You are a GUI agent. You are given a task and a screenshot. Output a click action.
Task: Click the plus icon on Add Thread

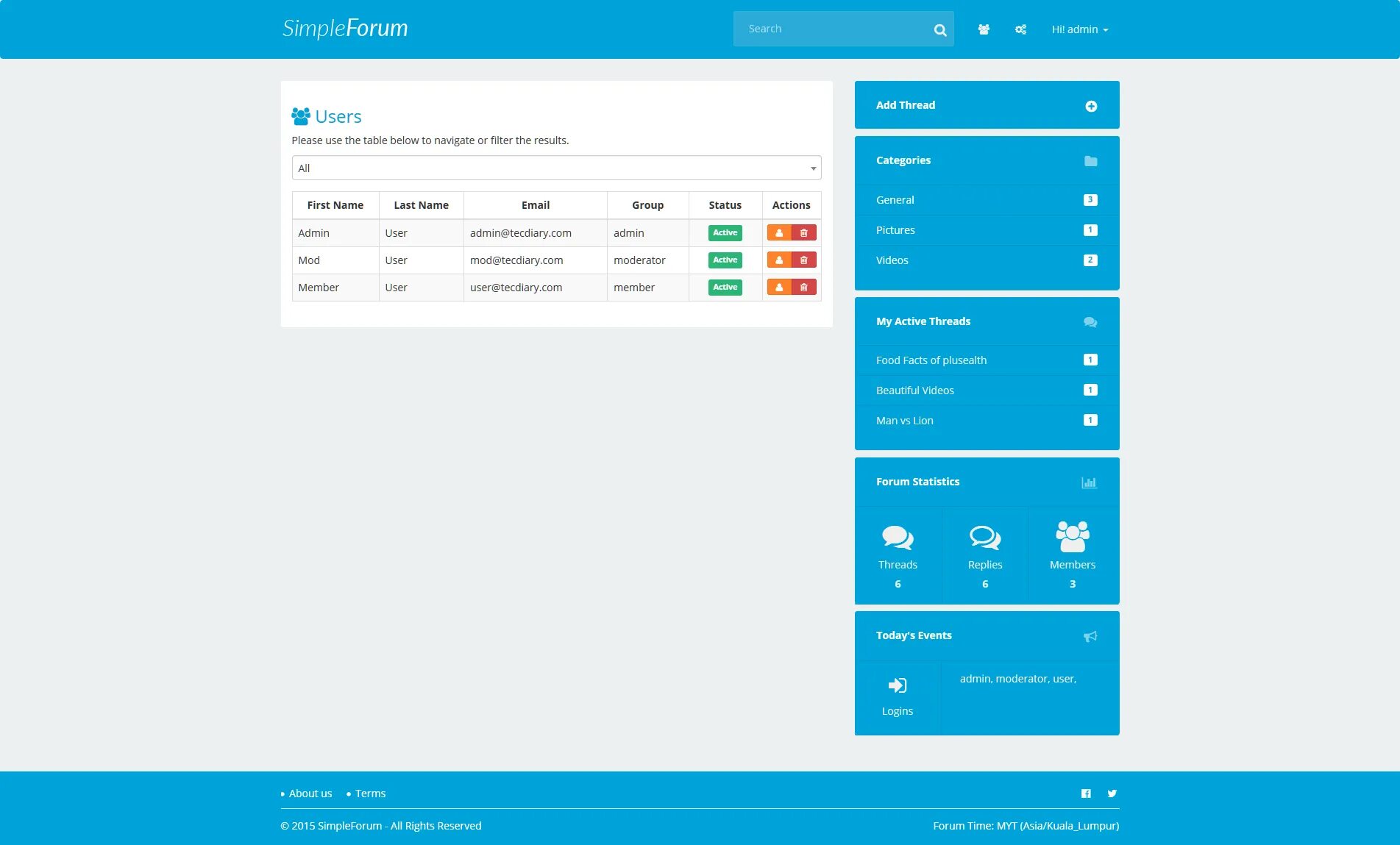click(x=1091, y=106)
